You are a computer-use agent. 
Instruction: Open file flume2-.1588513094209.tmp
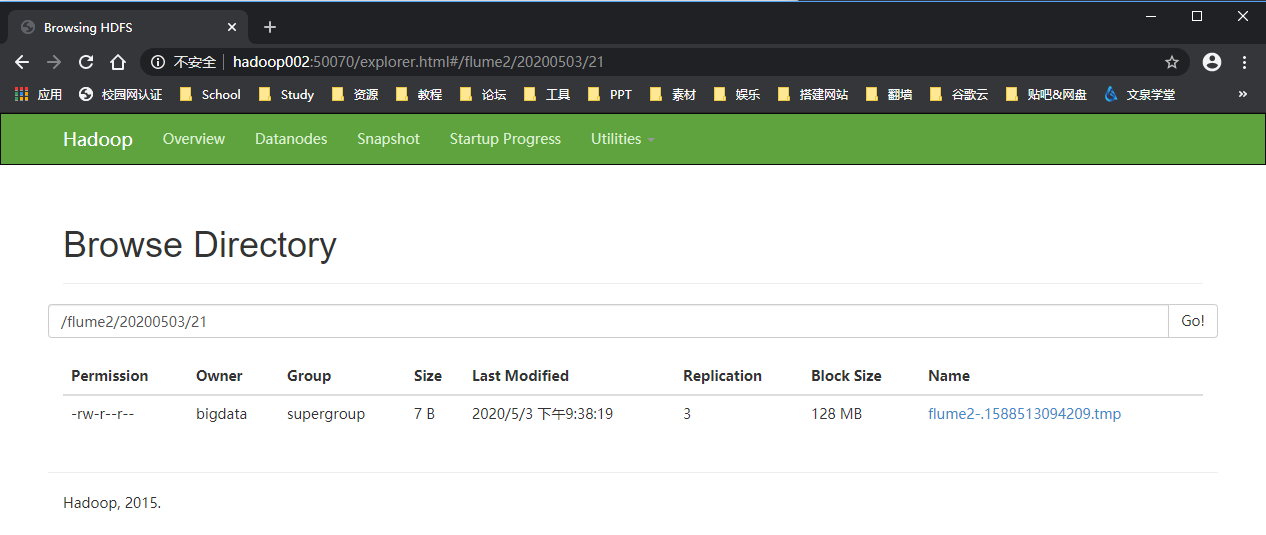[x=1024, y=414]
